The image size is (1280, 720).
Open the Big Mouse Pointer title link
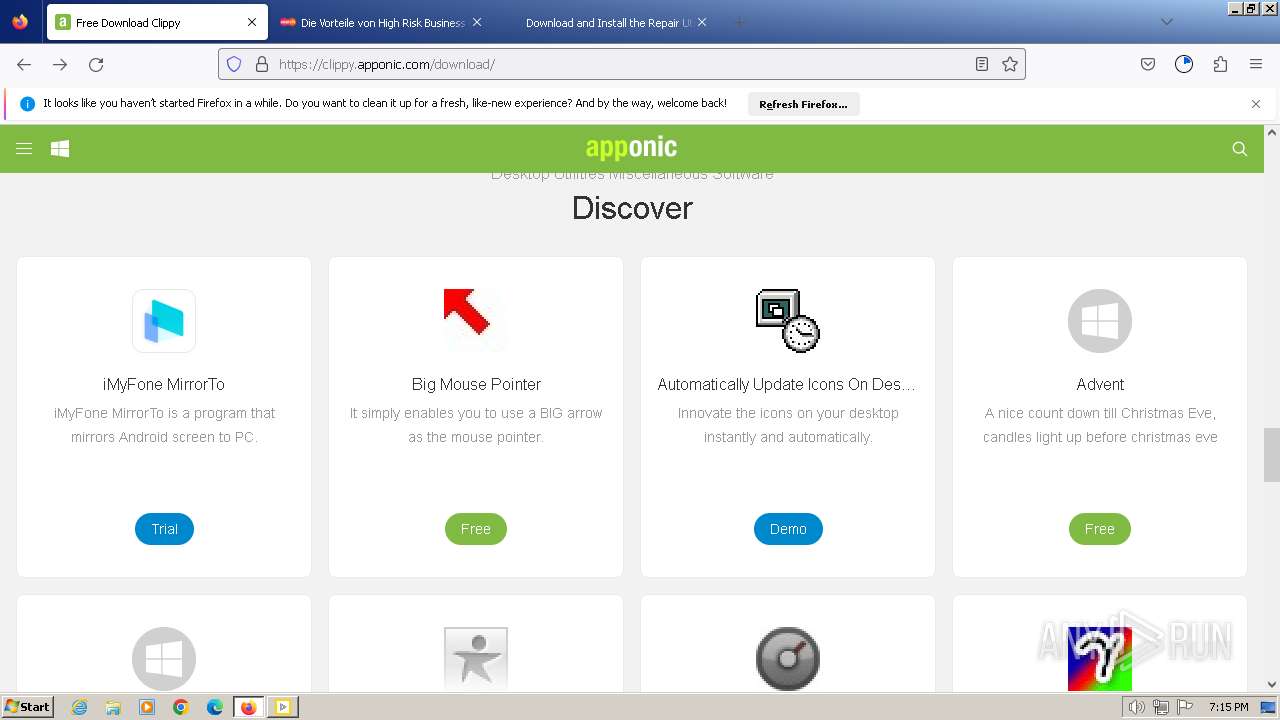click(476, 384)
